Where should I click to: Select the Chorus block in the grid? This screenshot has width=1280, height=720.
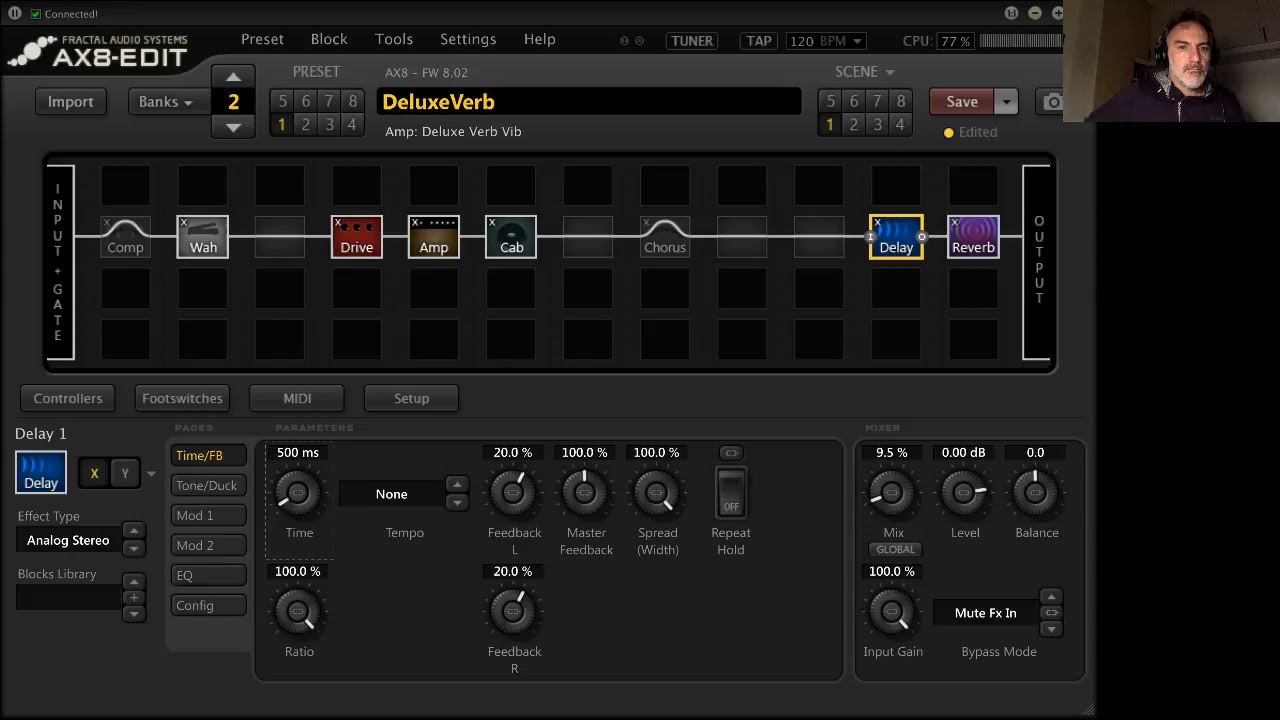click(x=665, y=237)
